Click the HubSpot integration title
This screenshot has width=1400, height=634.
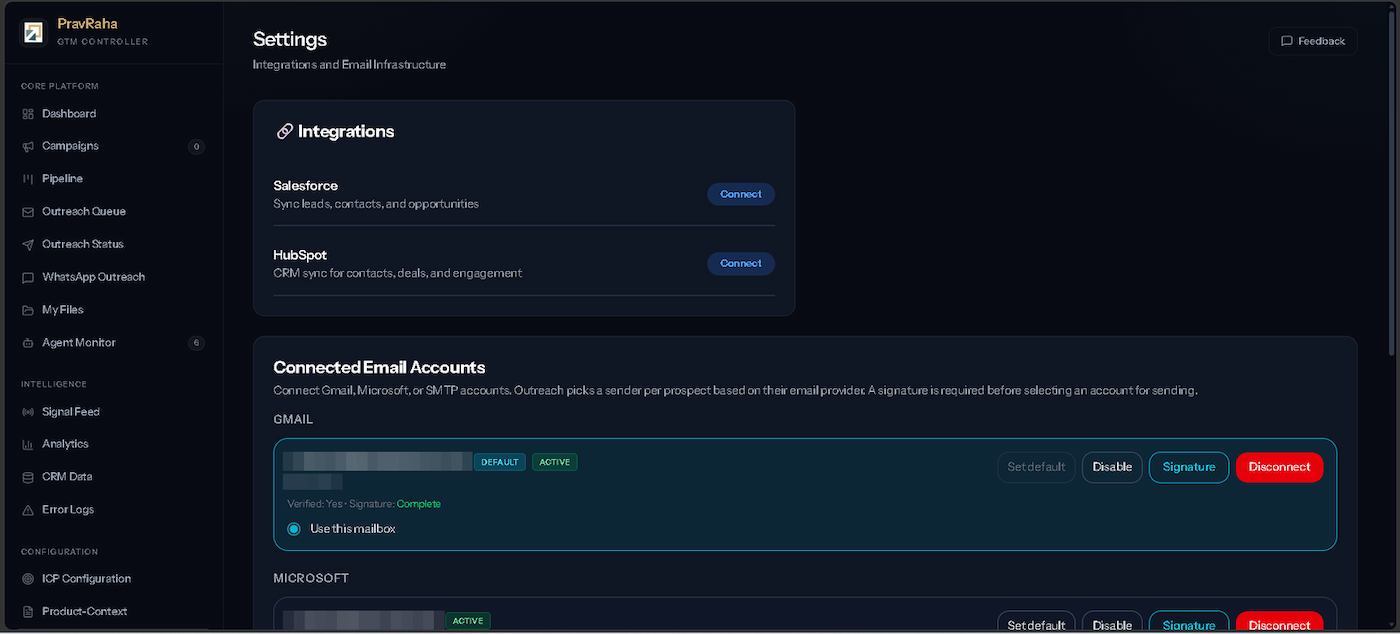(x=300, y=255)
